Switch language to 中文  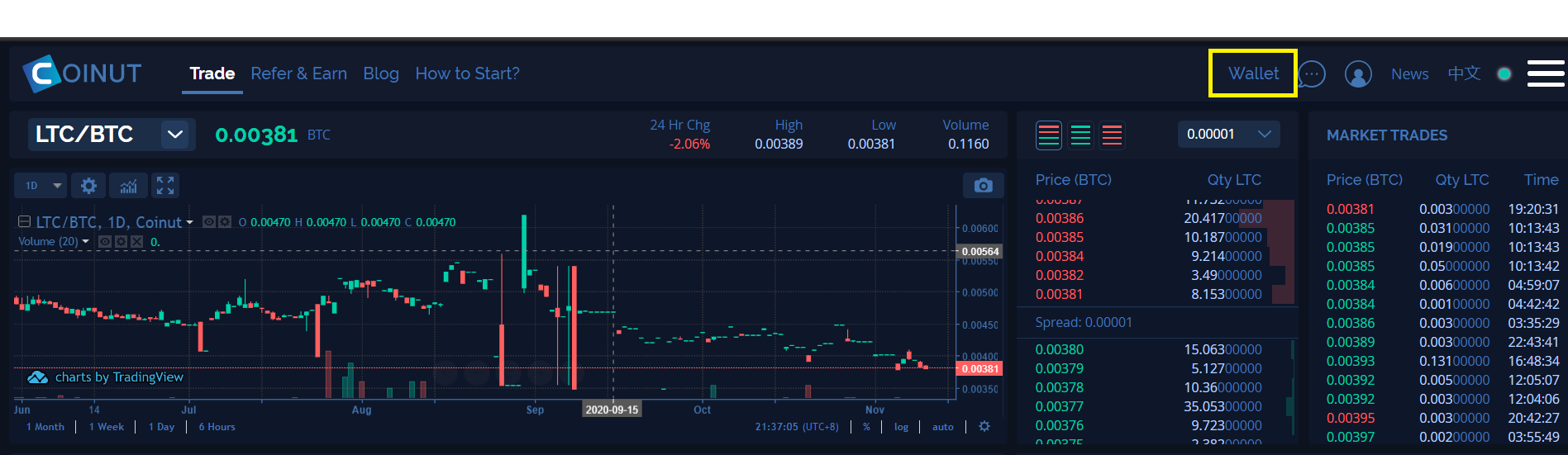coord(1464,73)
